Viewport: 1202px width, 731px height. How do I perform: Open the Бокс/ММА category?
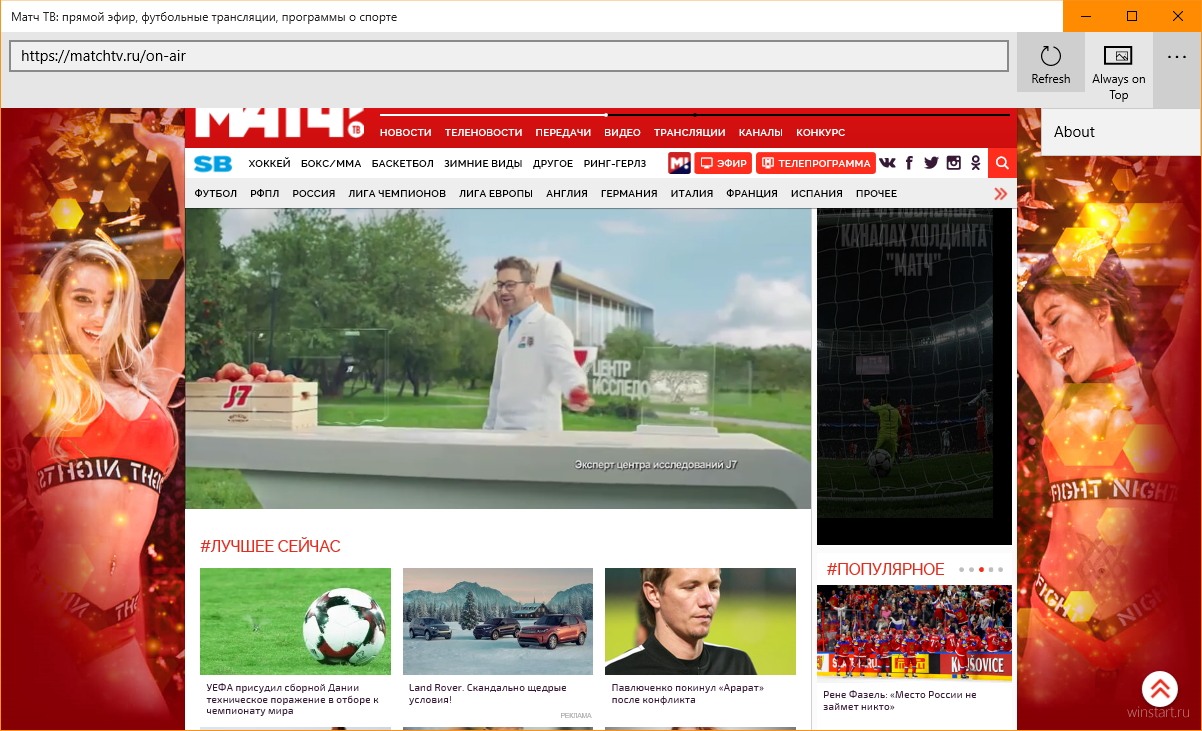331,163
